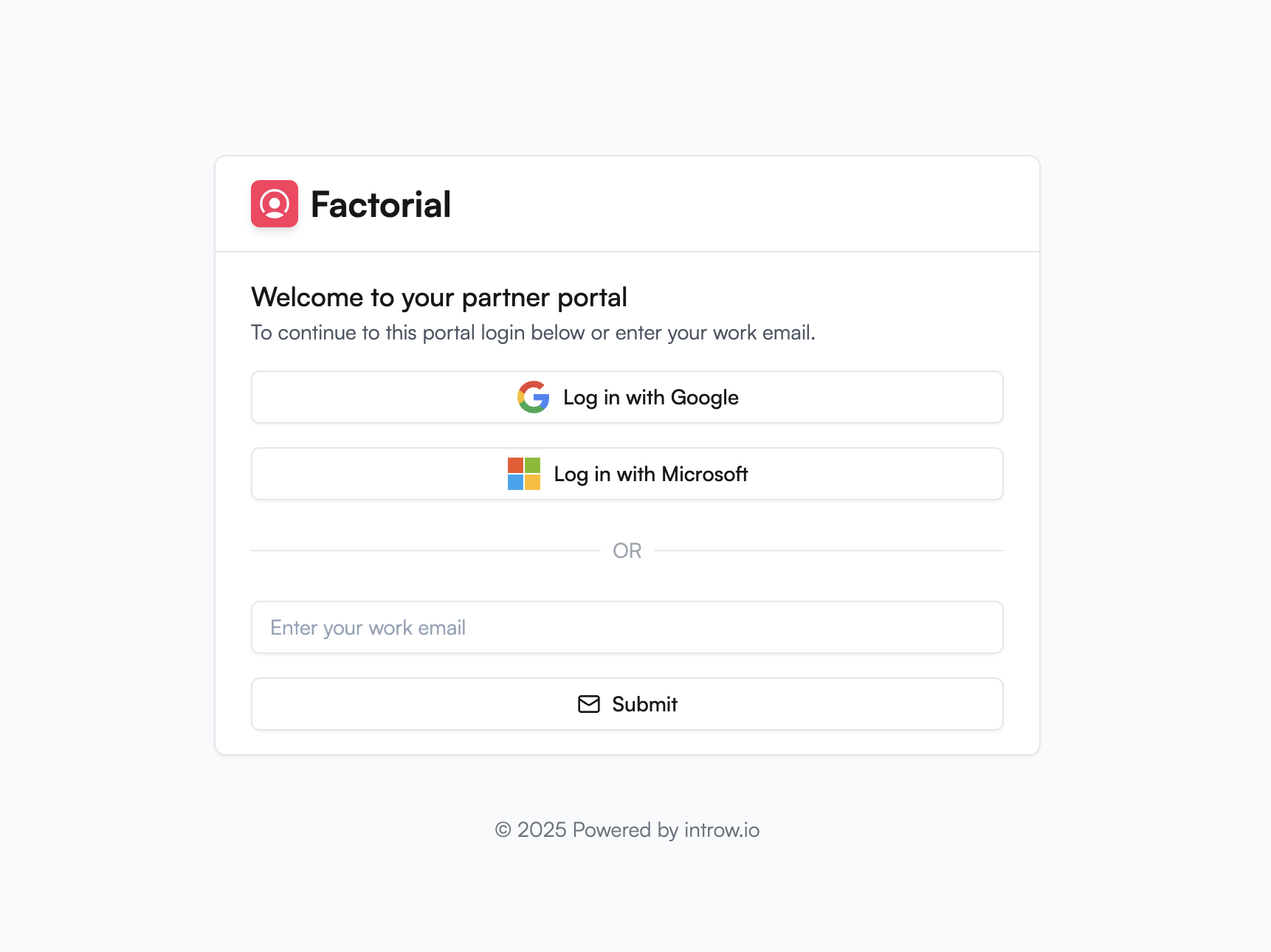Click the Welcome to your partner portal heading
Viewport: 1271px width, 952px height.
pyautogui.click(x=439, y=297)
